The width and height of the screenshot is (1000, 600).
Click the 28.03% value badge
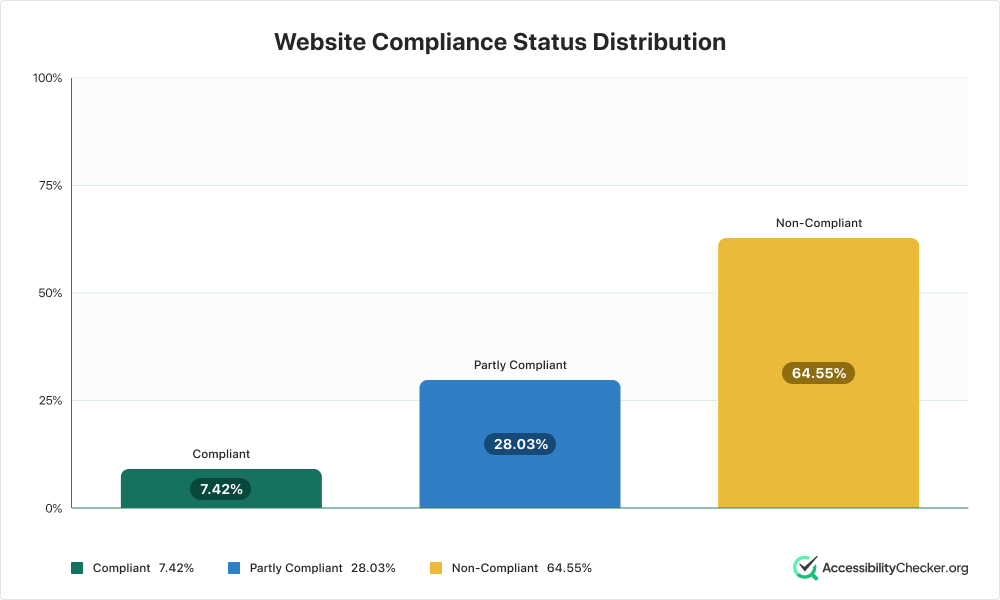click(520, 444)
